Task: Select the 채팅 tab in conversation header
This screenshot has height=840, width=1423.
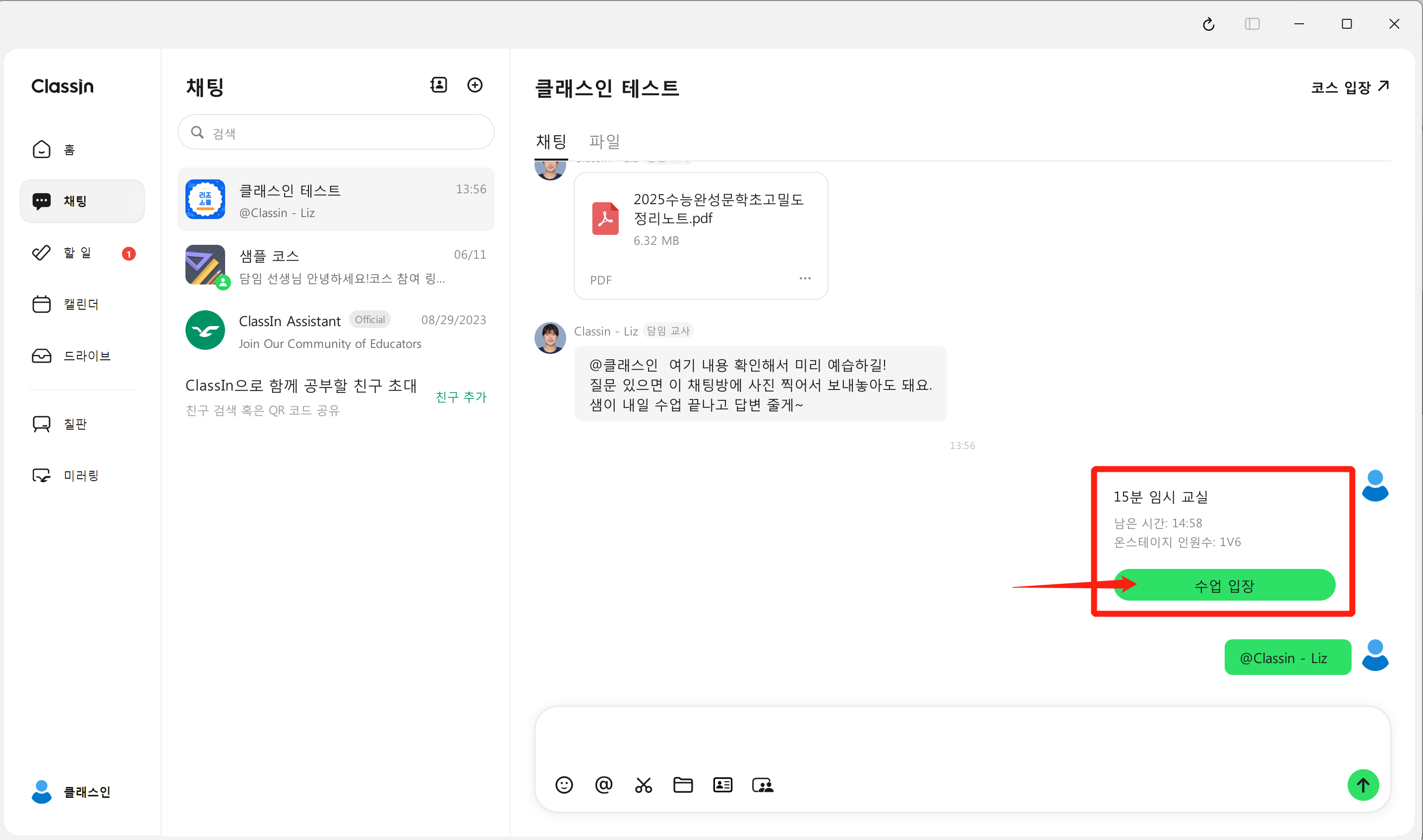Action: 551,141
